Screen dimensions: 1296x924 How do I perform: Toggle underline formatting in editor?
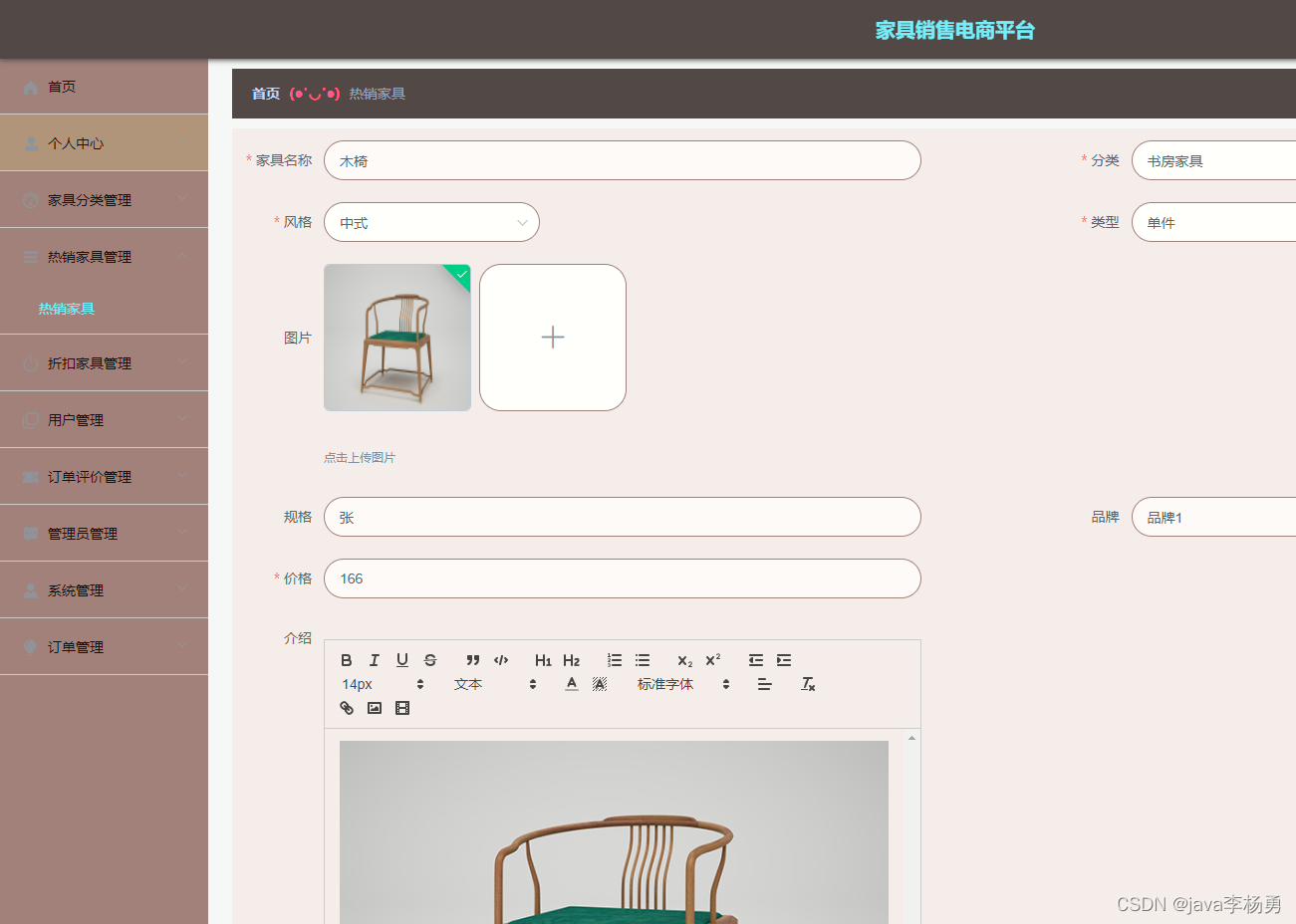tap(402, 660)
